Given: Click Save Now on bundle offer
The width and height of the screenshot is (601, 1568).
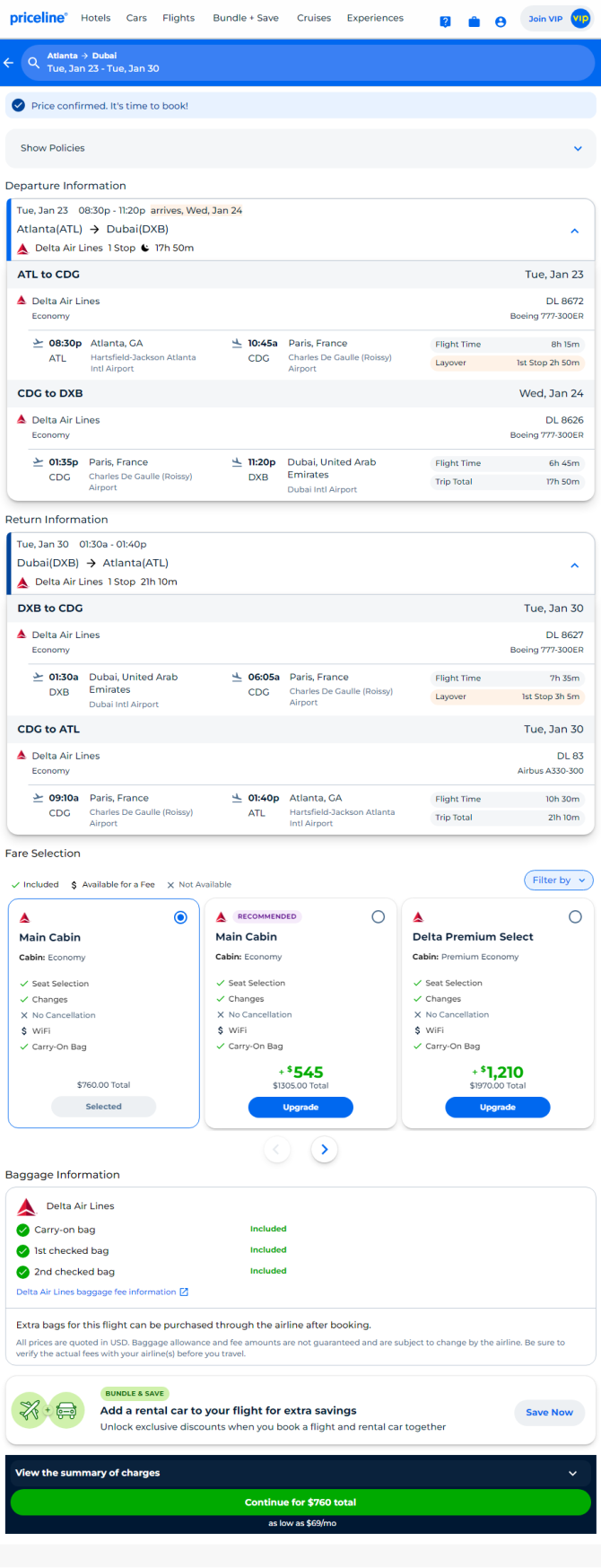Looking at the screenshot, I should point(549,1412).
